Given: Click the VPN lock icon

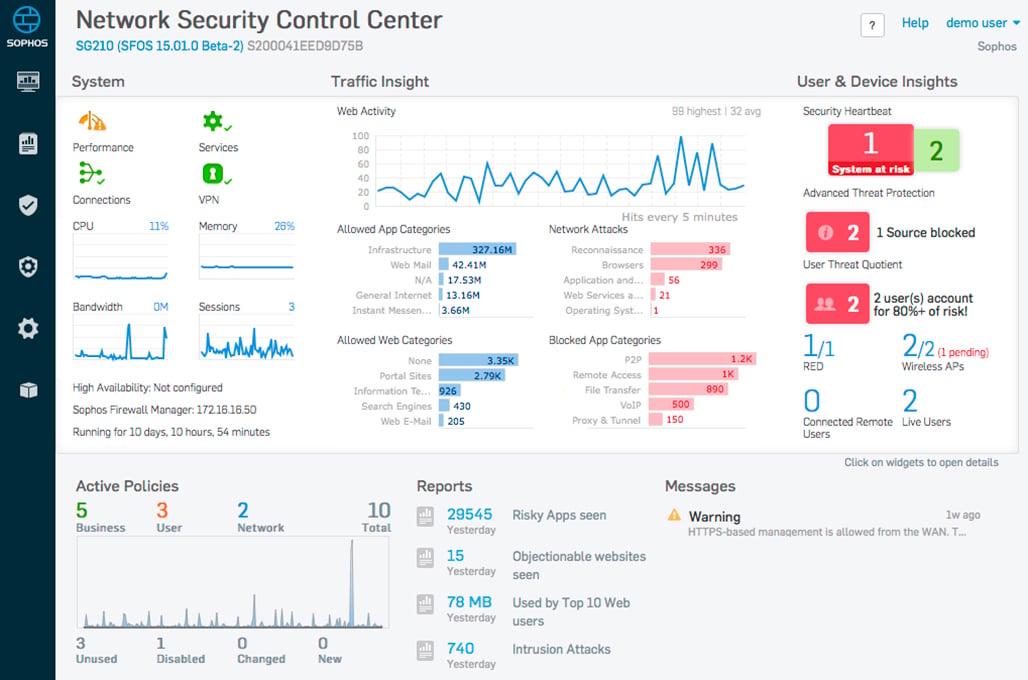Looking at the screenshot, I should pos(216,174).
